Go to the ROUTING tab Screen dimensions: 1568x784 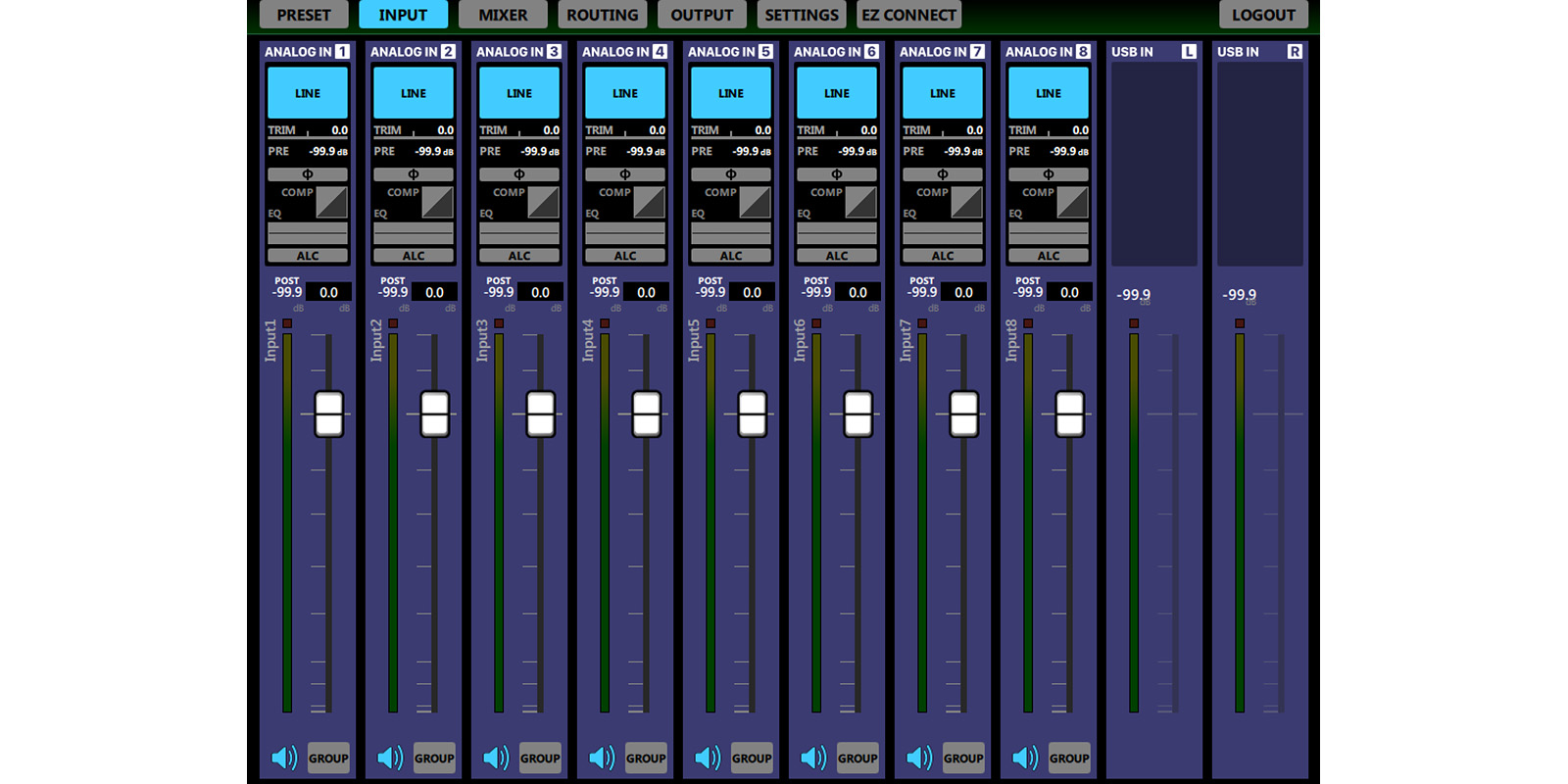[603, 15]
